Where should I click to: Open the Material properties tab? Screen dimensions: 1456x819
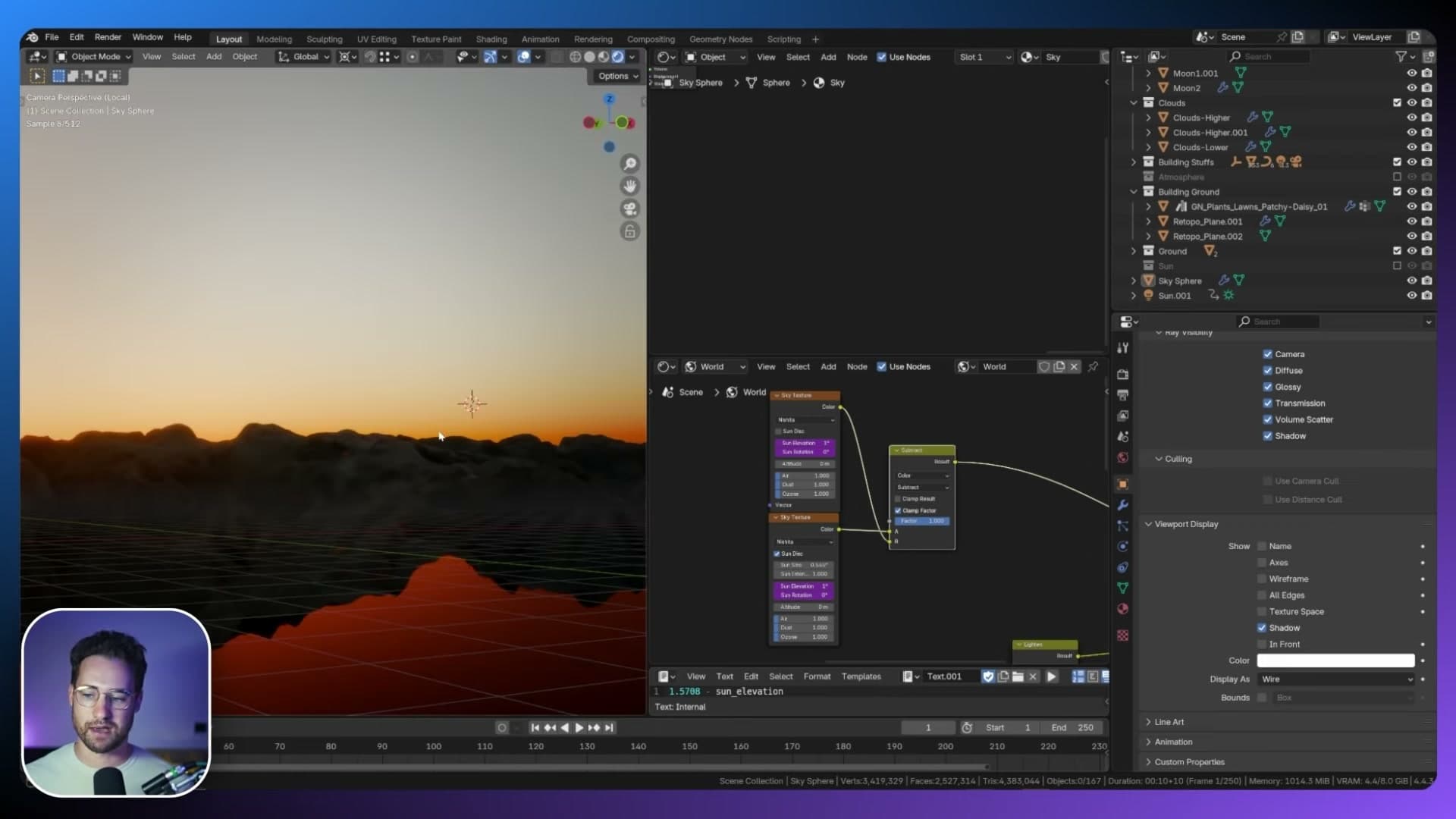tap(1123, 609)
